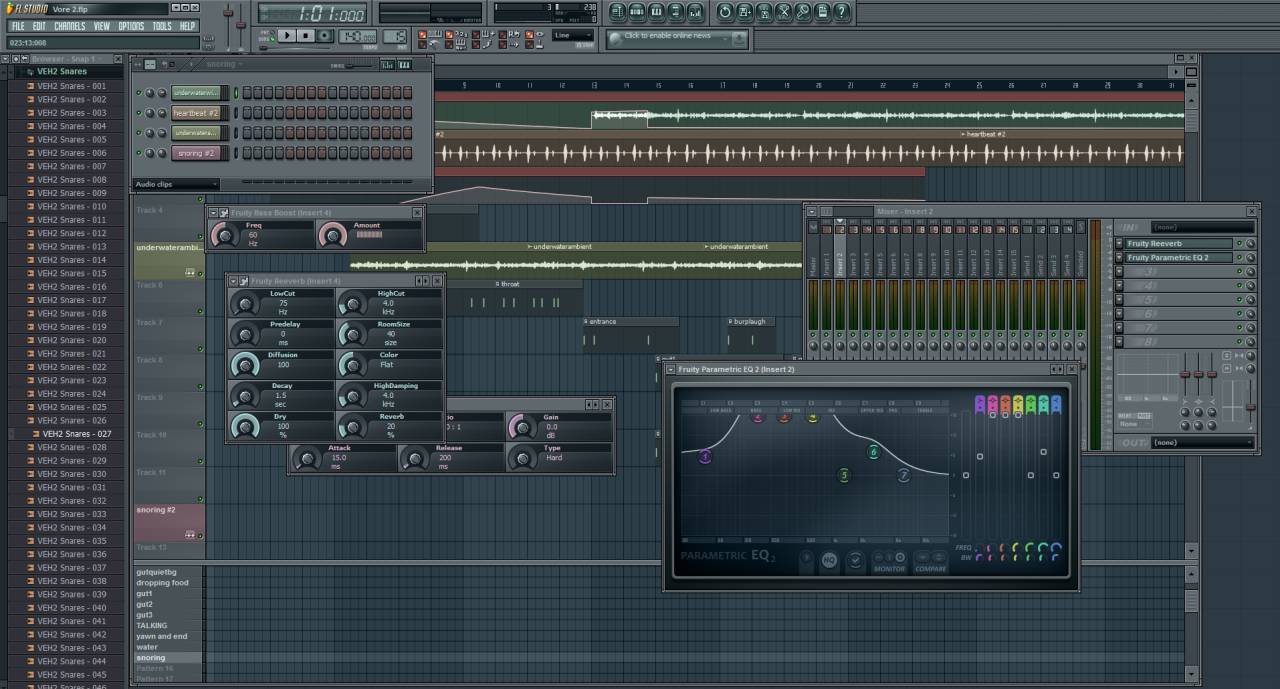
Task: Click the one-click audio editor (scissors) icon
Action: [x=784, y=12]
